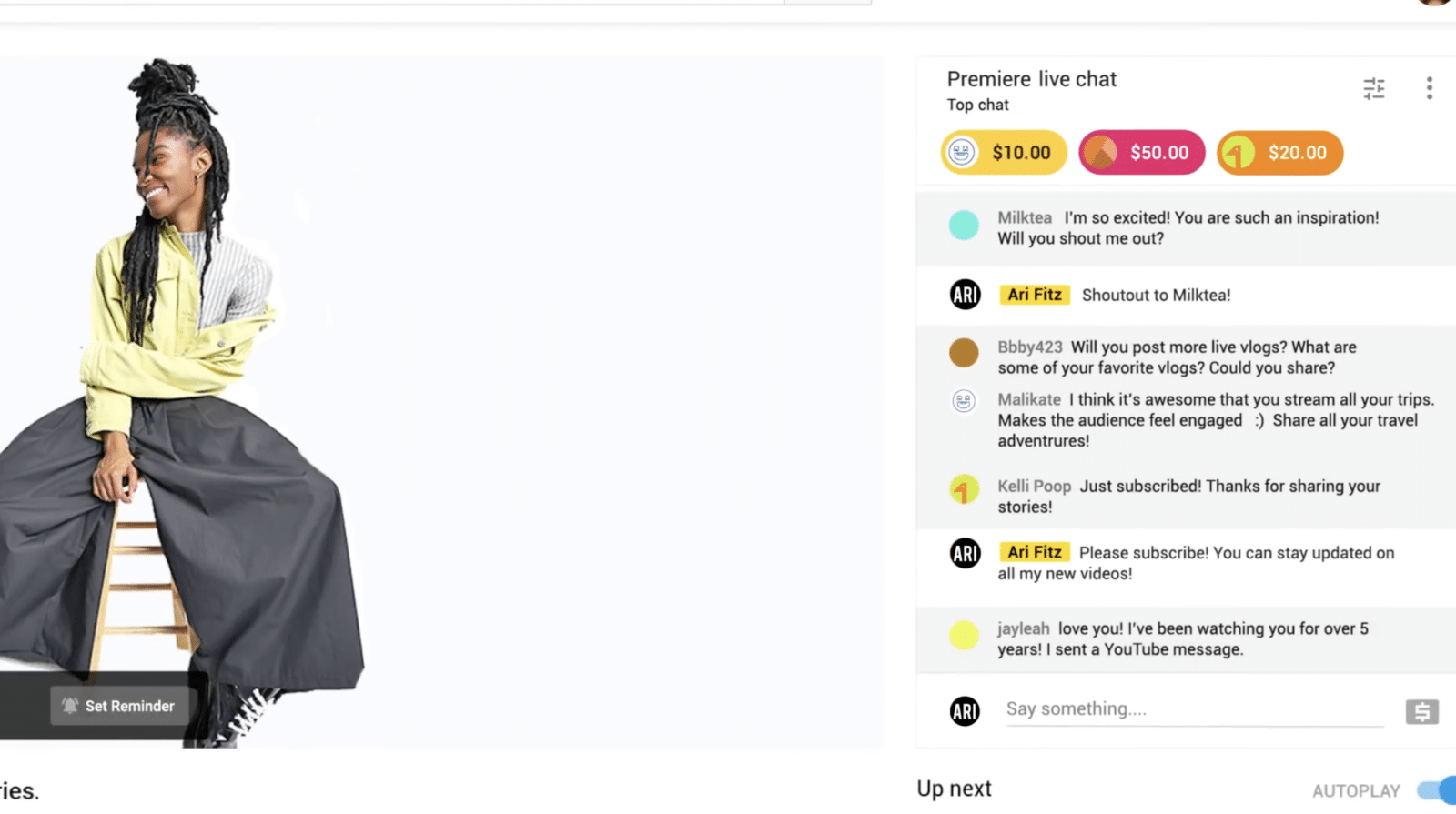The height and width of the screenshot is (814, 1456).
Task: Click the Ari Fitz badge on the Shoutout message
Action: point(1035,295)
